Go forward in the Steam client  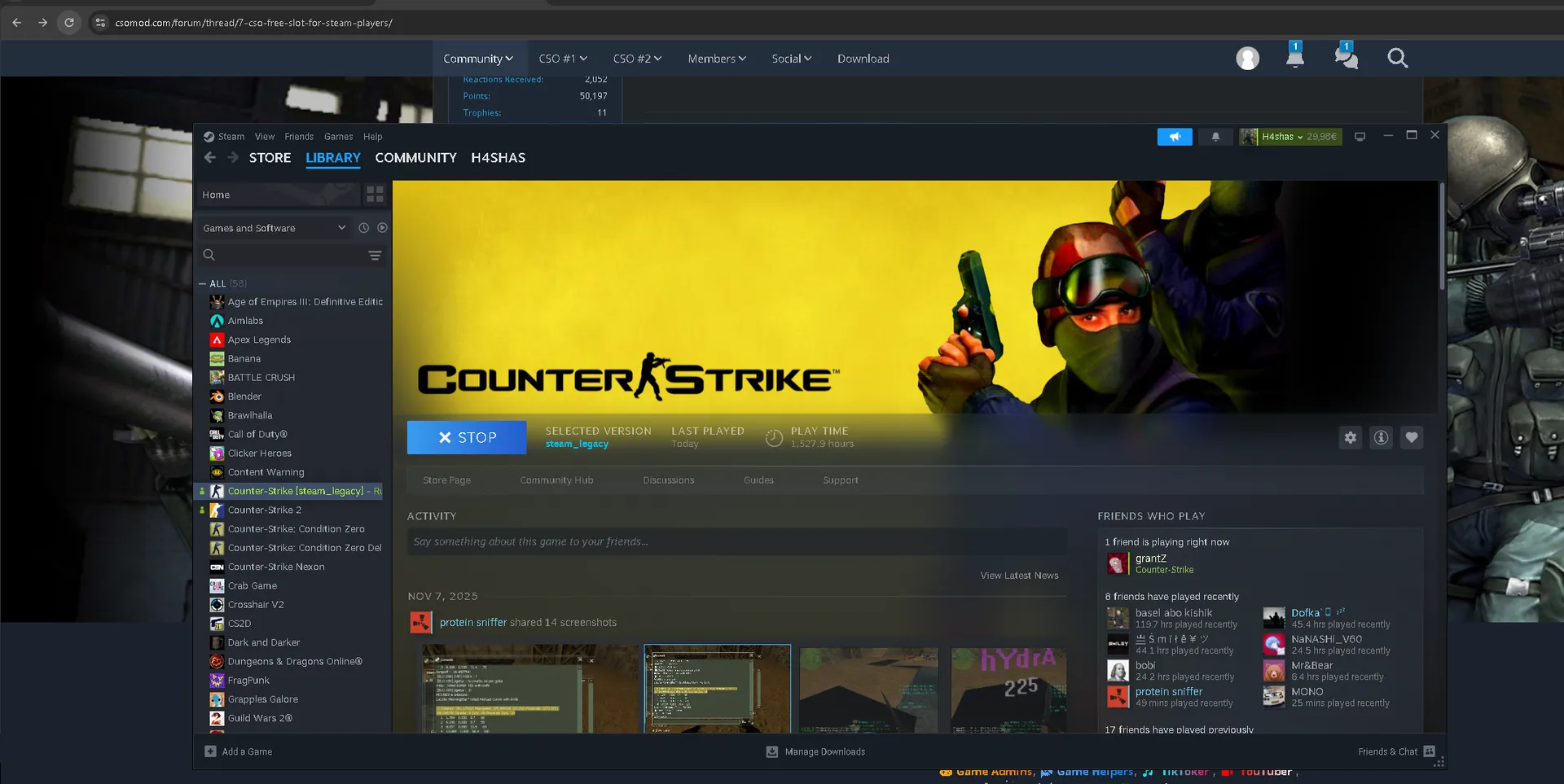(x=233, y=158)
